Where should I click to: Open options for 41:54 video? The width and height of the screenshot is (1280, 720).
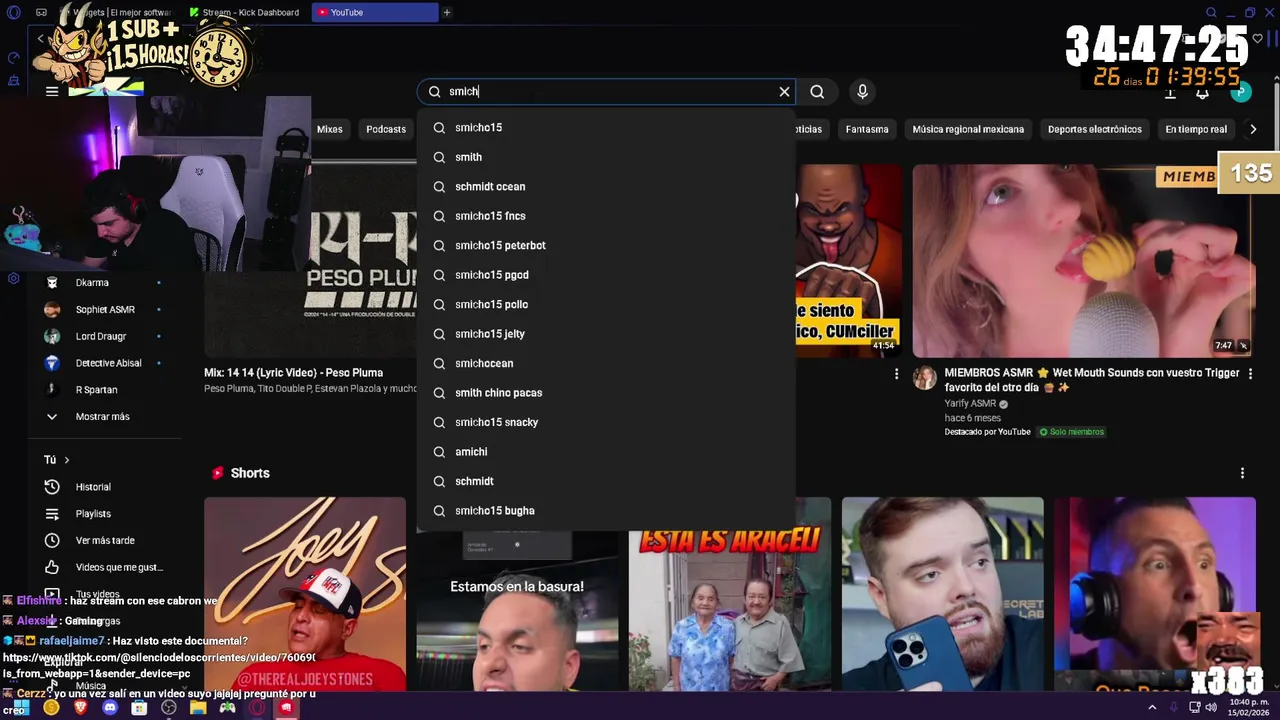coord(896,374)
